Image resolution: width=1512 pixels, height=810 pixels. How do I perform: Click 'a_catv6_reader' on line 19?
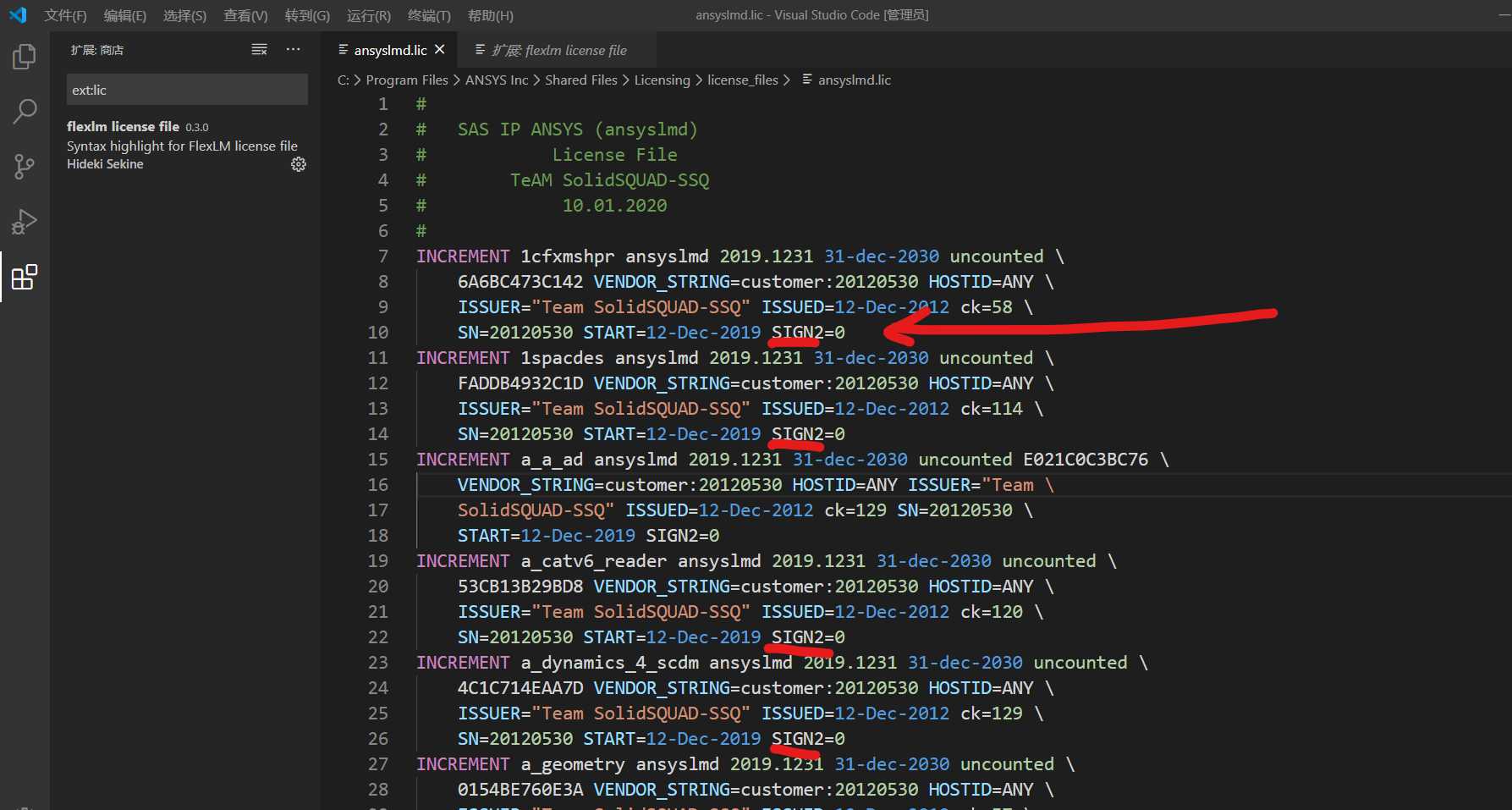pos(594,561)
